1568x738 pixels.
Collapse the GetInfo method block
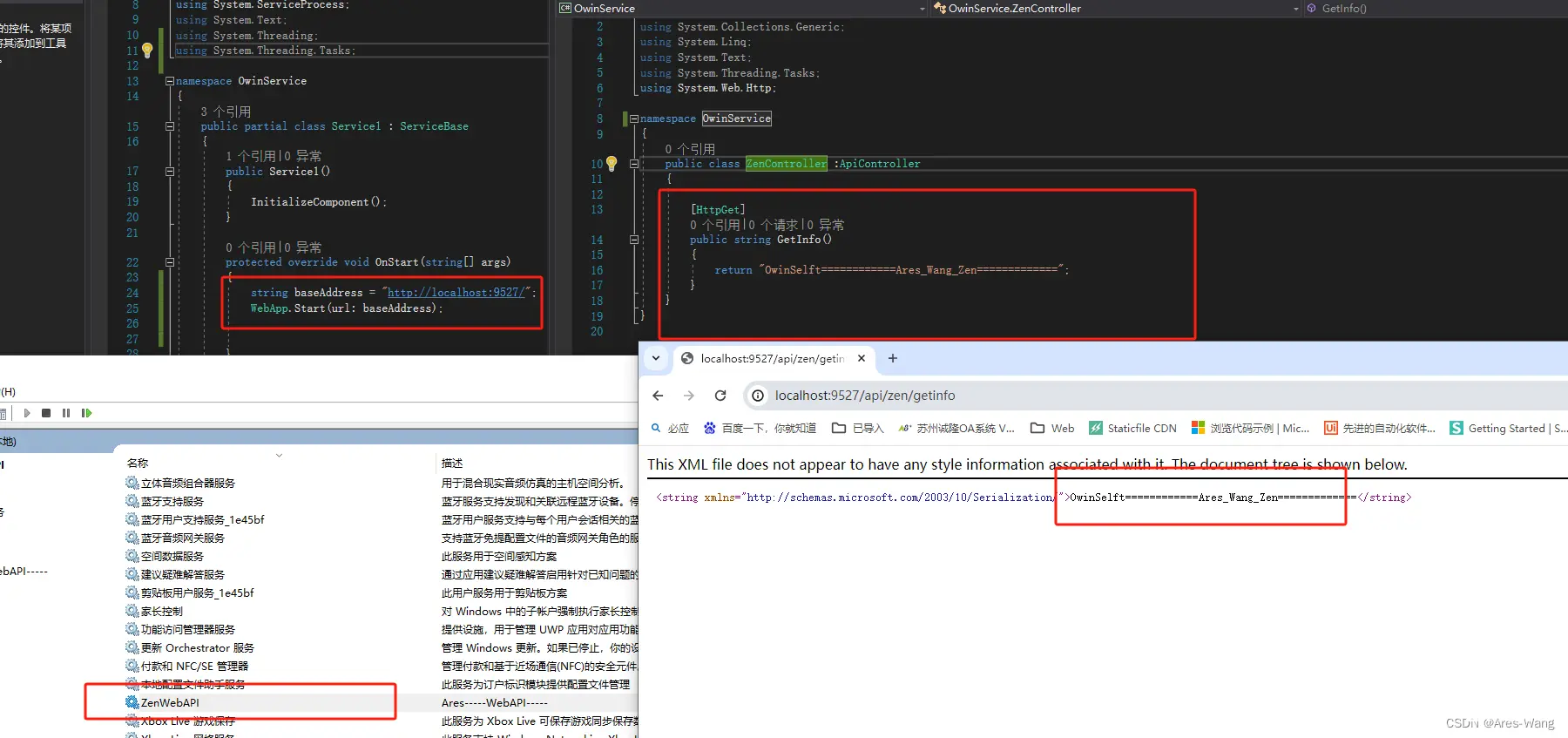point(634,240)
